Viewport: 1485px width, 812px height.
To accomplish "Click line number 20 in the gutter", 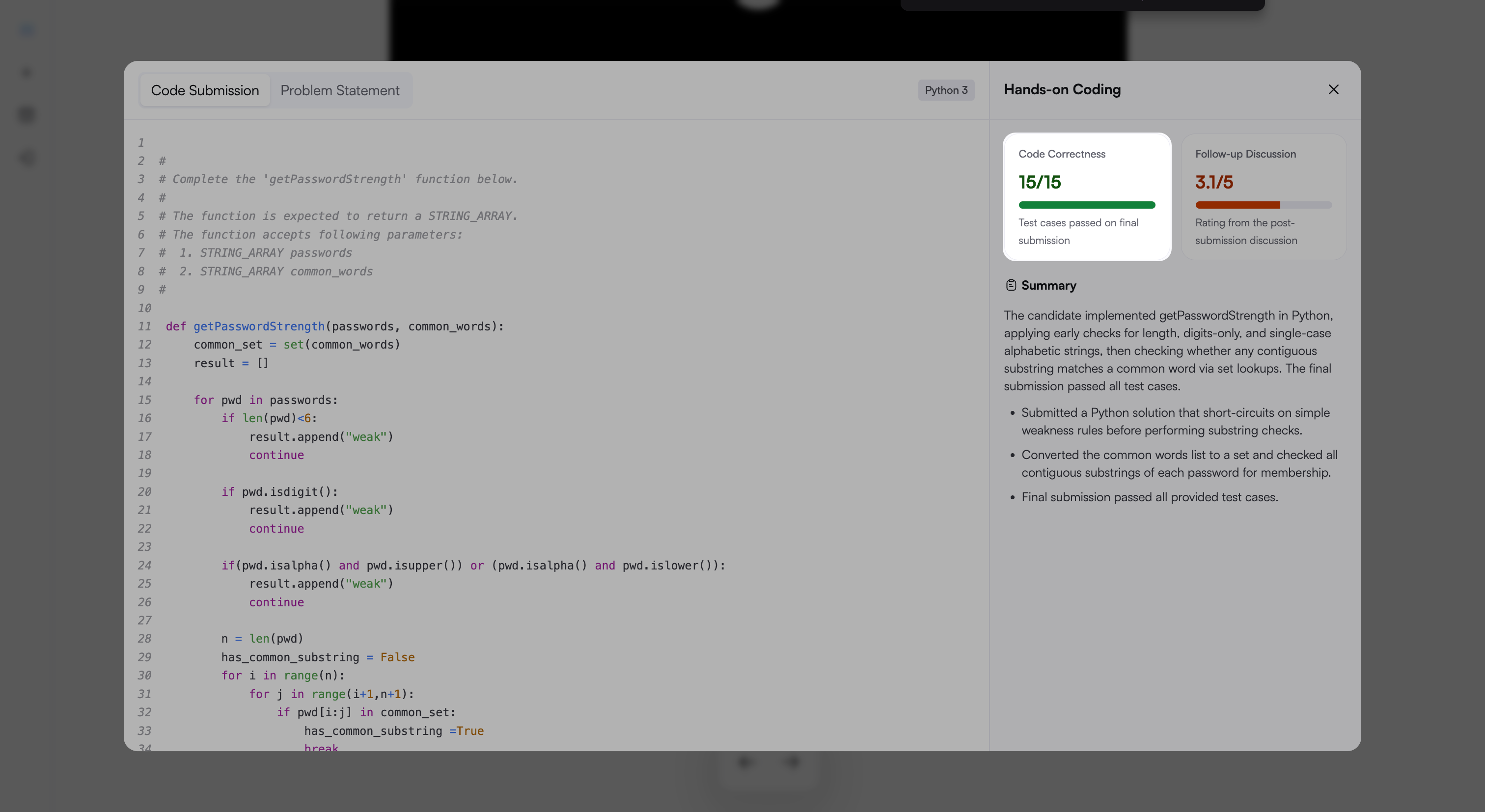I will point(144,491).
